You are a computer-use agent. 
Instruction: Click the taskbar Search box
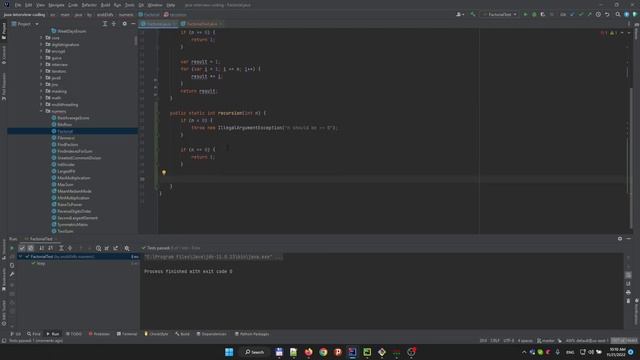pyautogui.click(x=255, y=352)
